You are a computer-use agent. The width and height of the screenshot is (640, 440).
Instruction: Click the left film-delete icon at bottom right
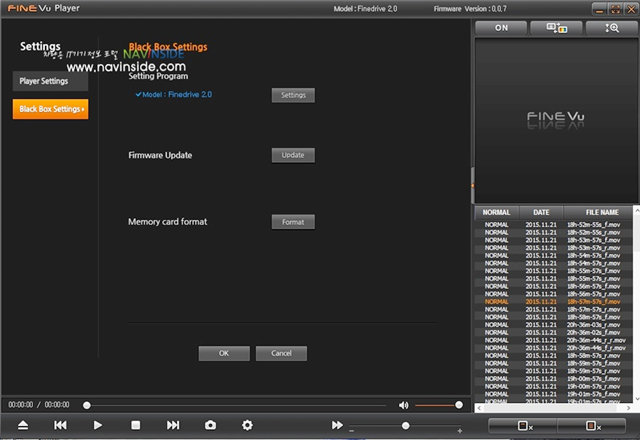click(x=523, y=426)
